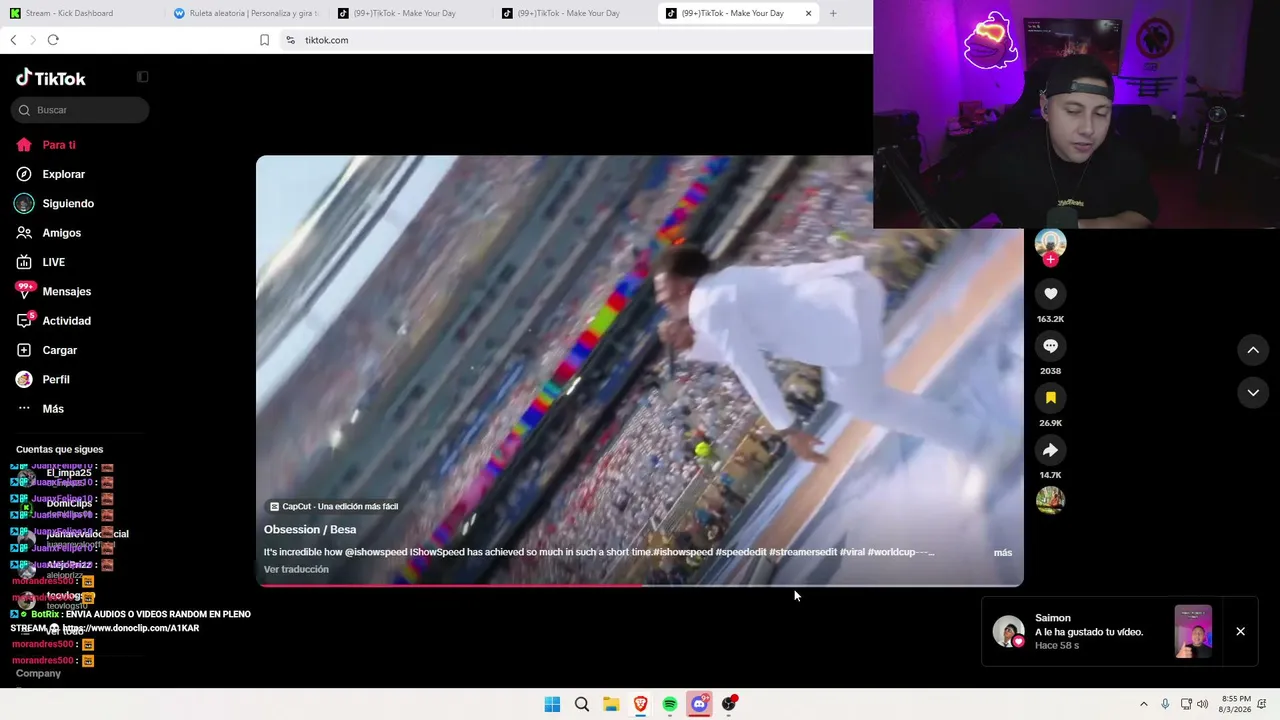The width and height of the screenshot is (1280, 720).
Task: Open the clock showing 8:55 PM
Action: coord(1237,704)
